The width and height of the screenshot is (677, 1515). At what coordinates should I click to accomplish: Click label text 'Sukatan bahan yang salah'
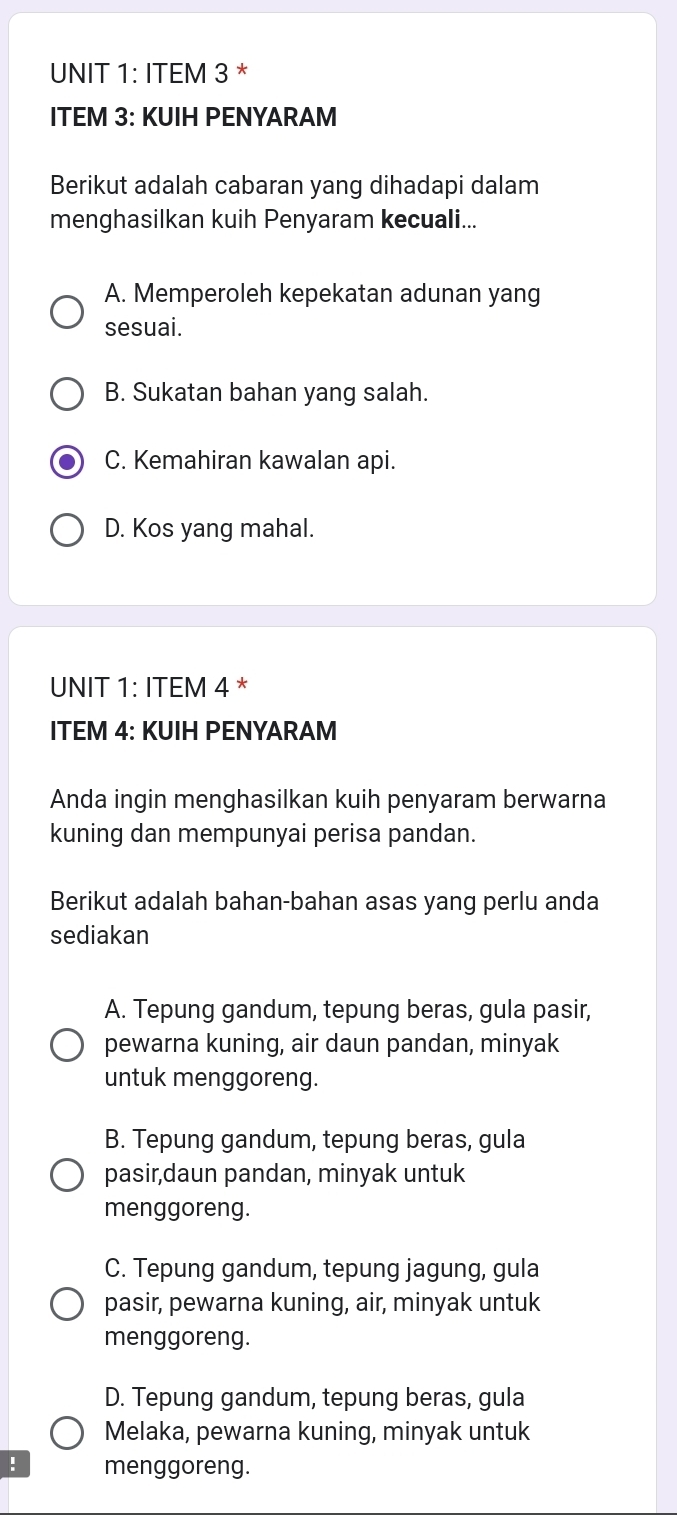266,393
